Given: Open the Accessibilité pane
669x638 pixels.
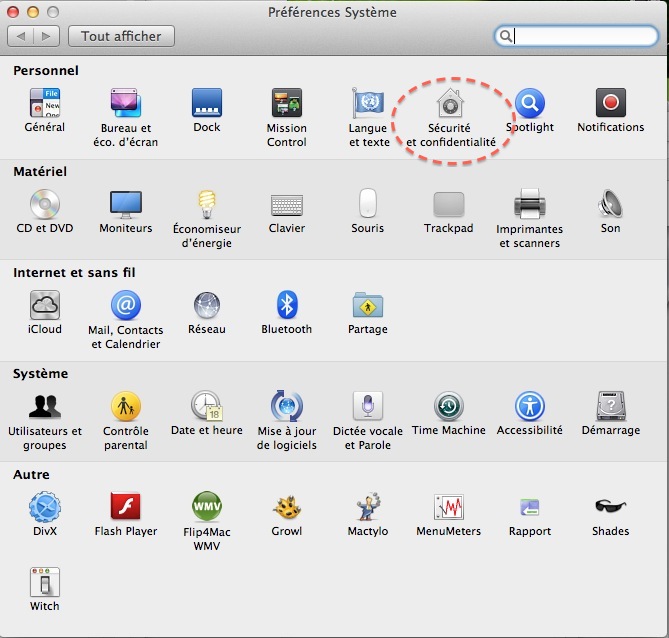Looking at the screenshot, I should (x=529, y=406).
